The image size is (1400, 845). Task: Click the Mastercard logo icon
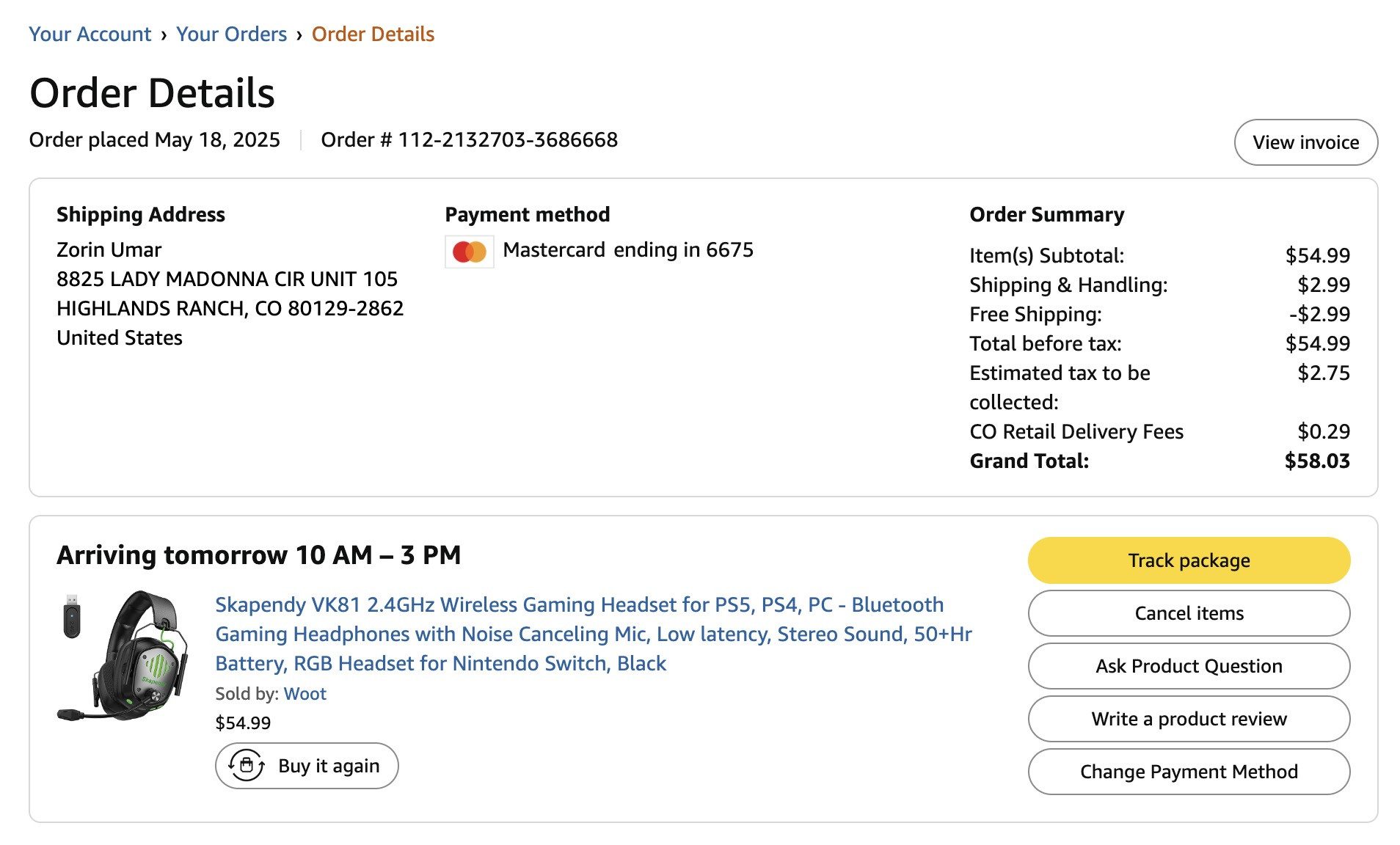tap(470, 252)
